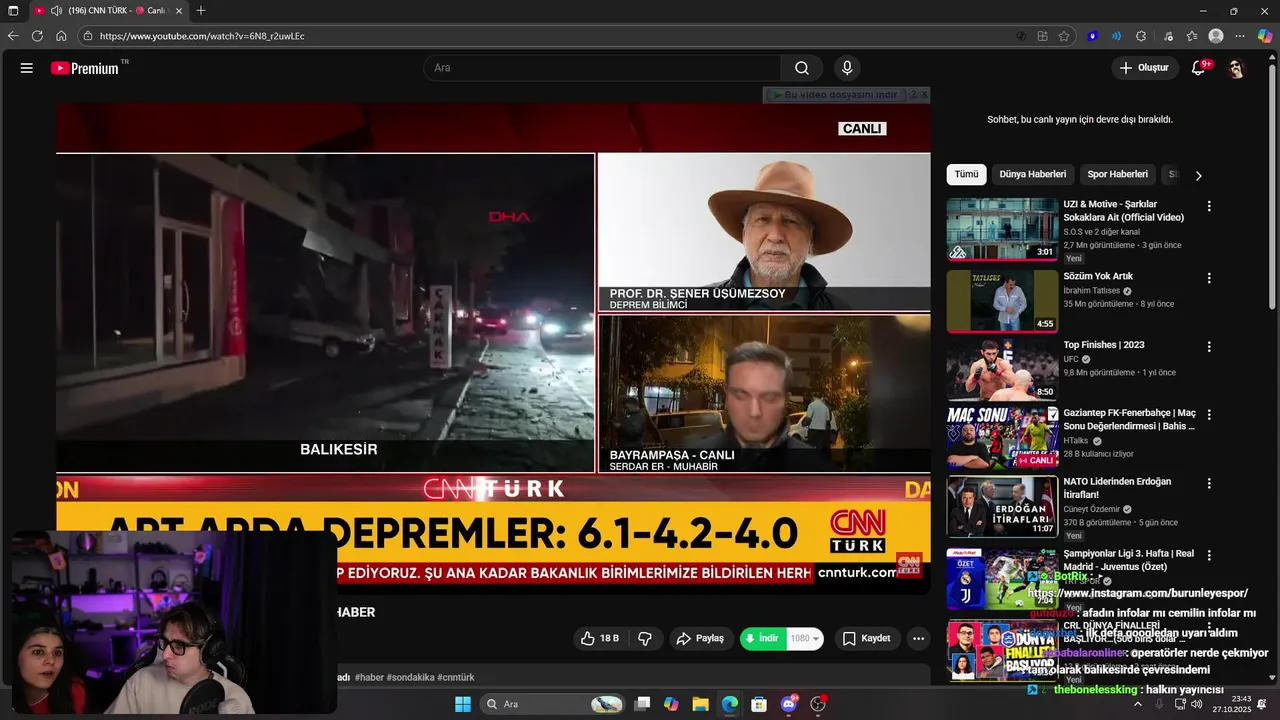Click the main CNN Türk video player
Image resolution: width=1280 pixels, height=720 pixels.
pyautogui.click(x=493, y=348)
